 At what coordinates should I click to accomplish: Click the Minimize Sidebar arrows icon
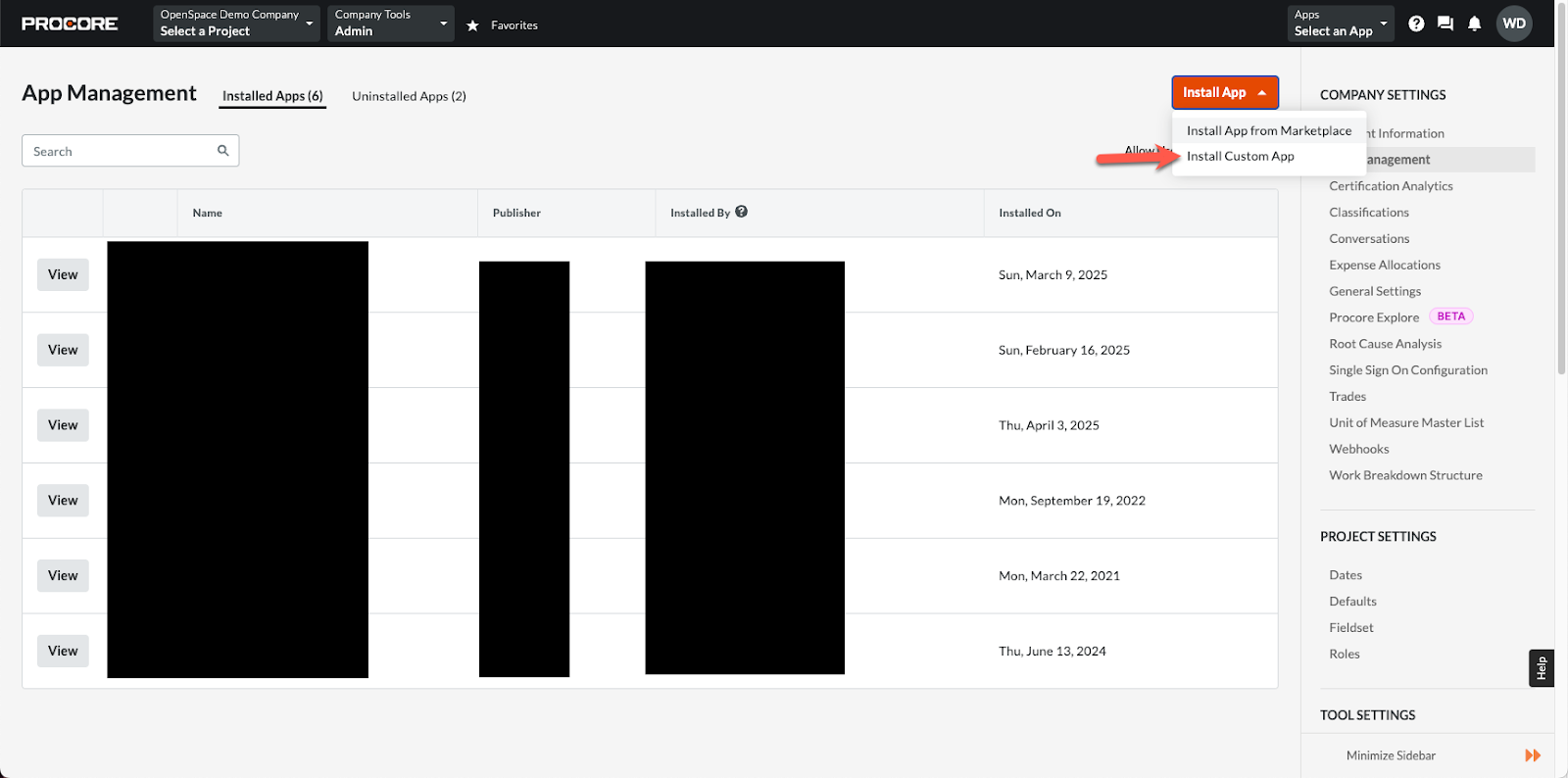tap(1533, 755)
